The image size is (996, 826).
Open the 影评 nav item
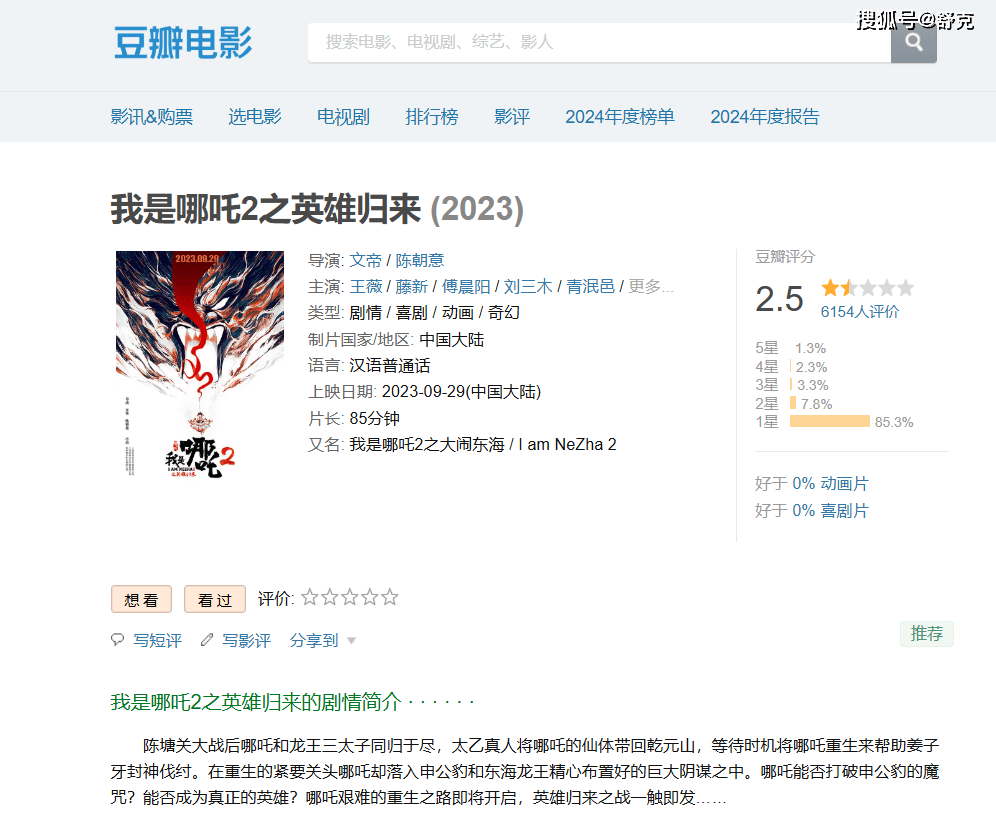click(512, 117)
